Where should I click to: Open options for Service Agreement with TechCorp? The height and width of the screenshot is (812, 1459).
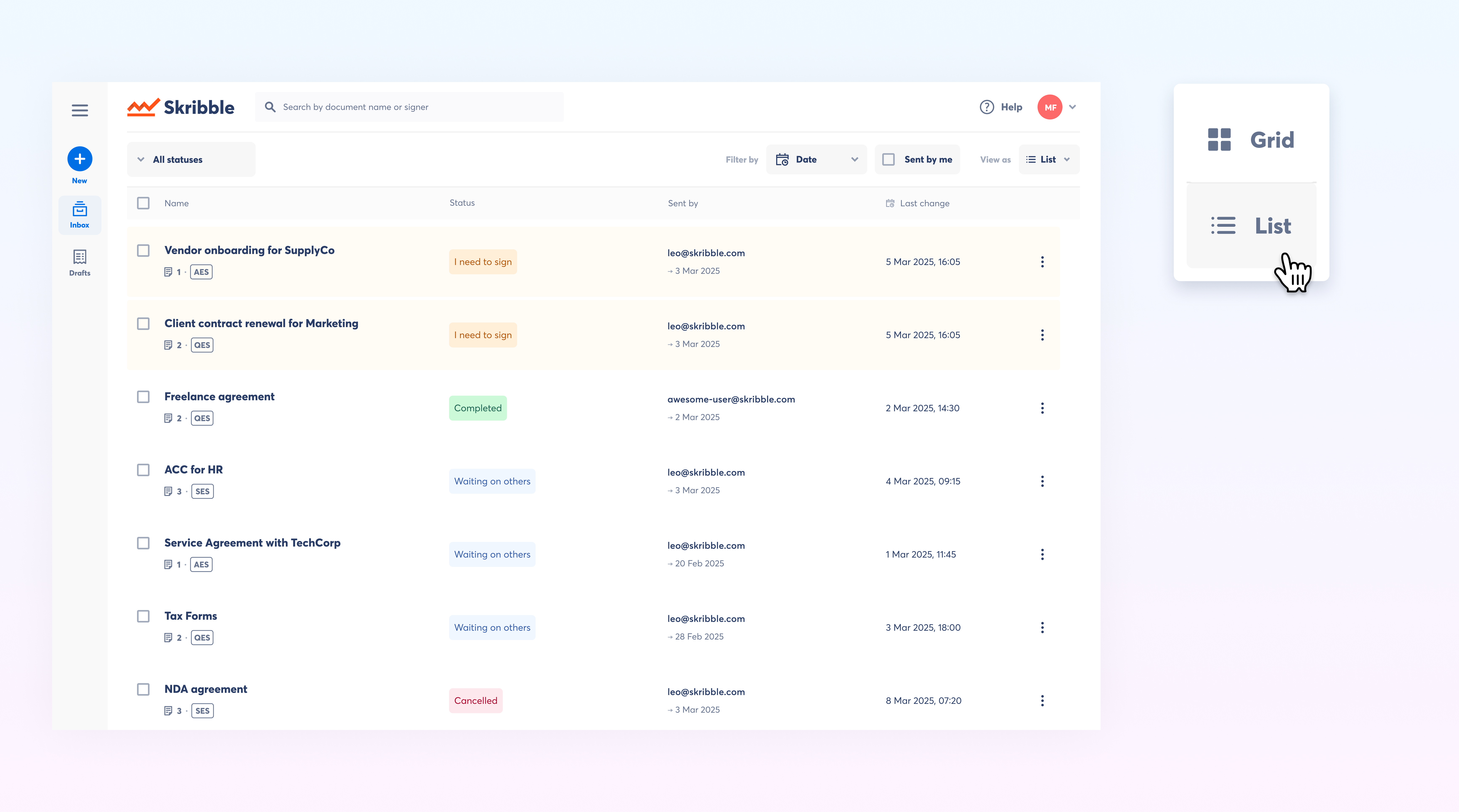(x=1042, y=554)
